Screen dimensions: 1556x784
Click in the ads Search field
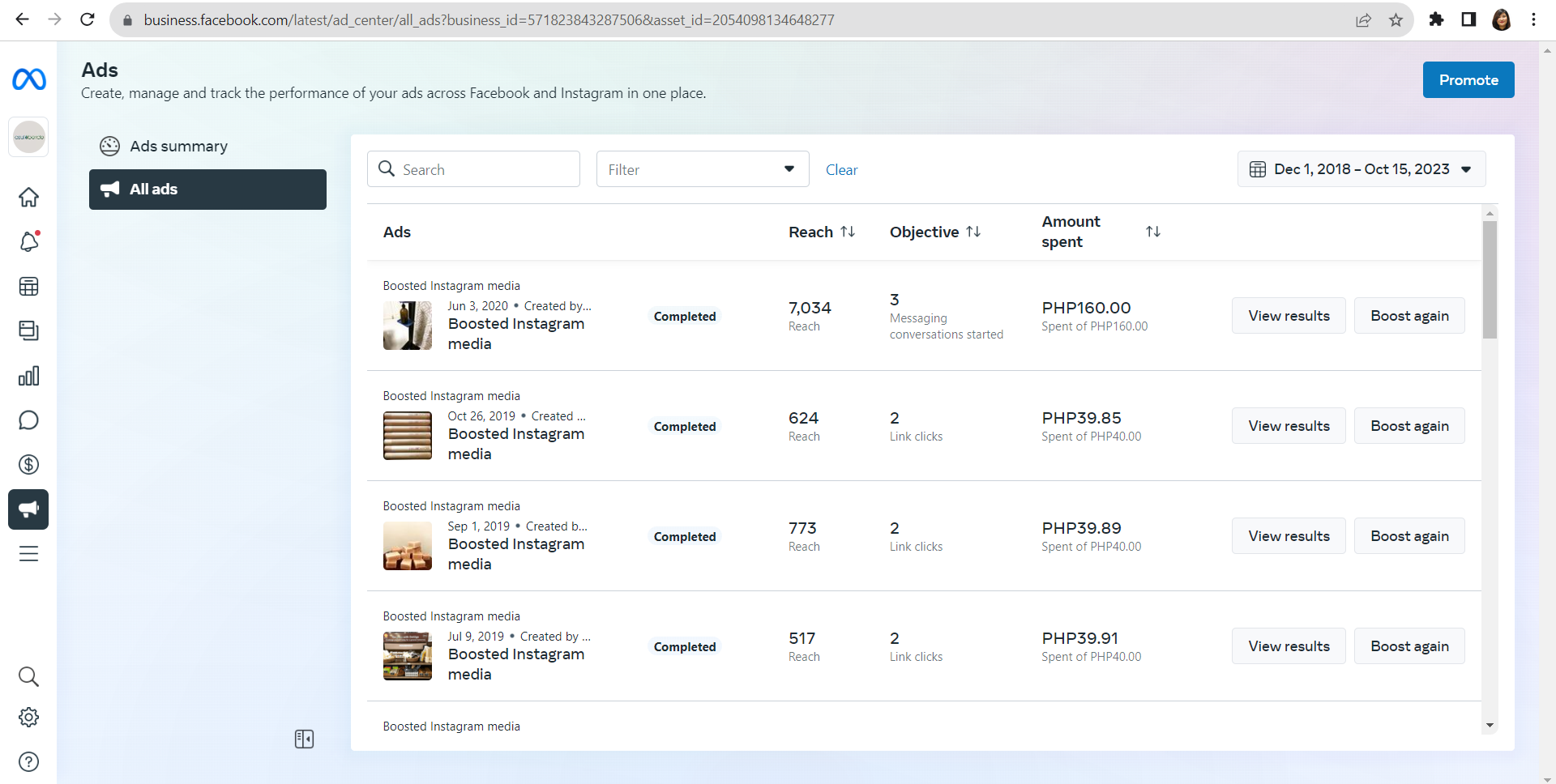(473, 169)
